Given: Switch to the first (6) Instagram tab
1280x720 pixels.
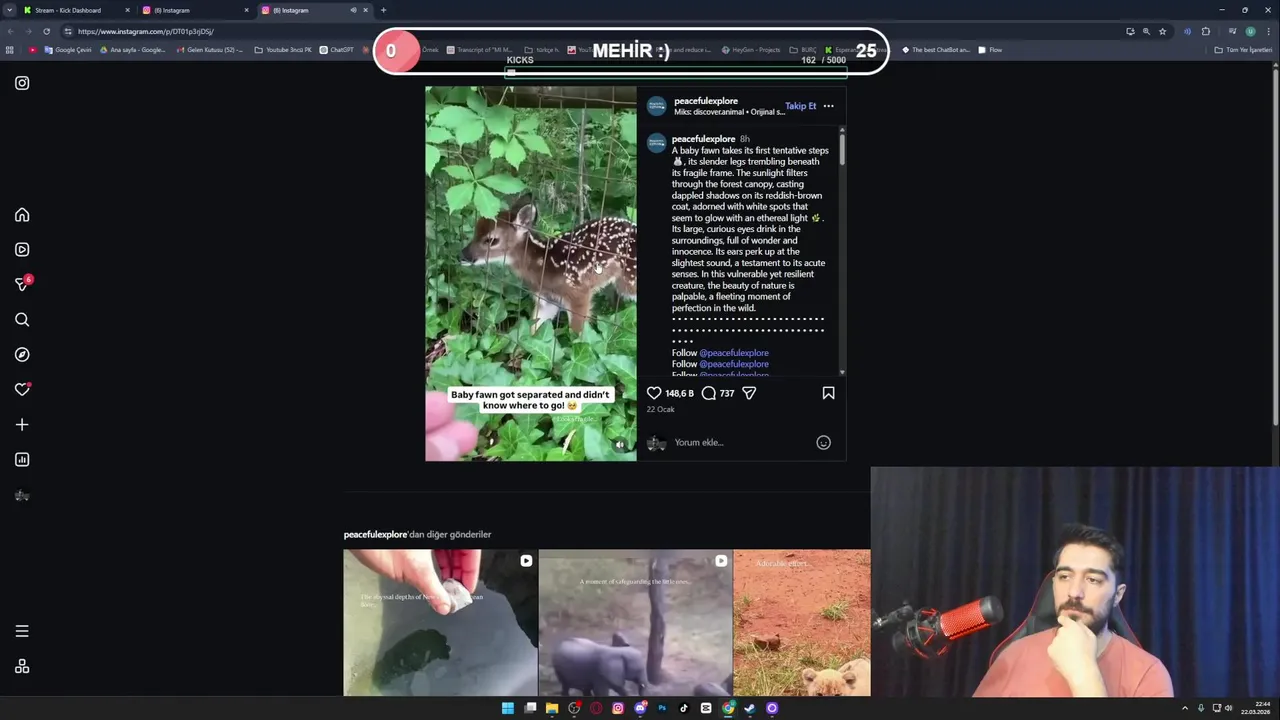Looking at the screenshot, I should 195,10.
